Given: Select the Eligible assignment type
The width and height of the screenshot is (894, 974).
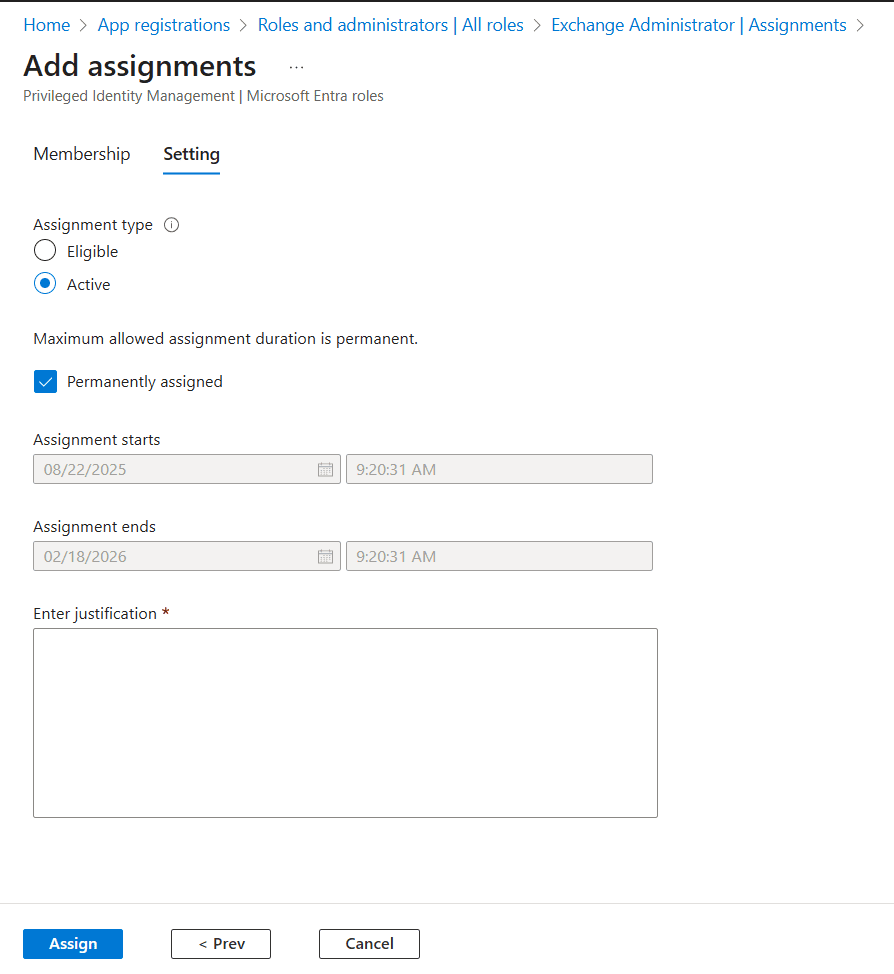Looking at the screenshot, I should coord(45,251).
